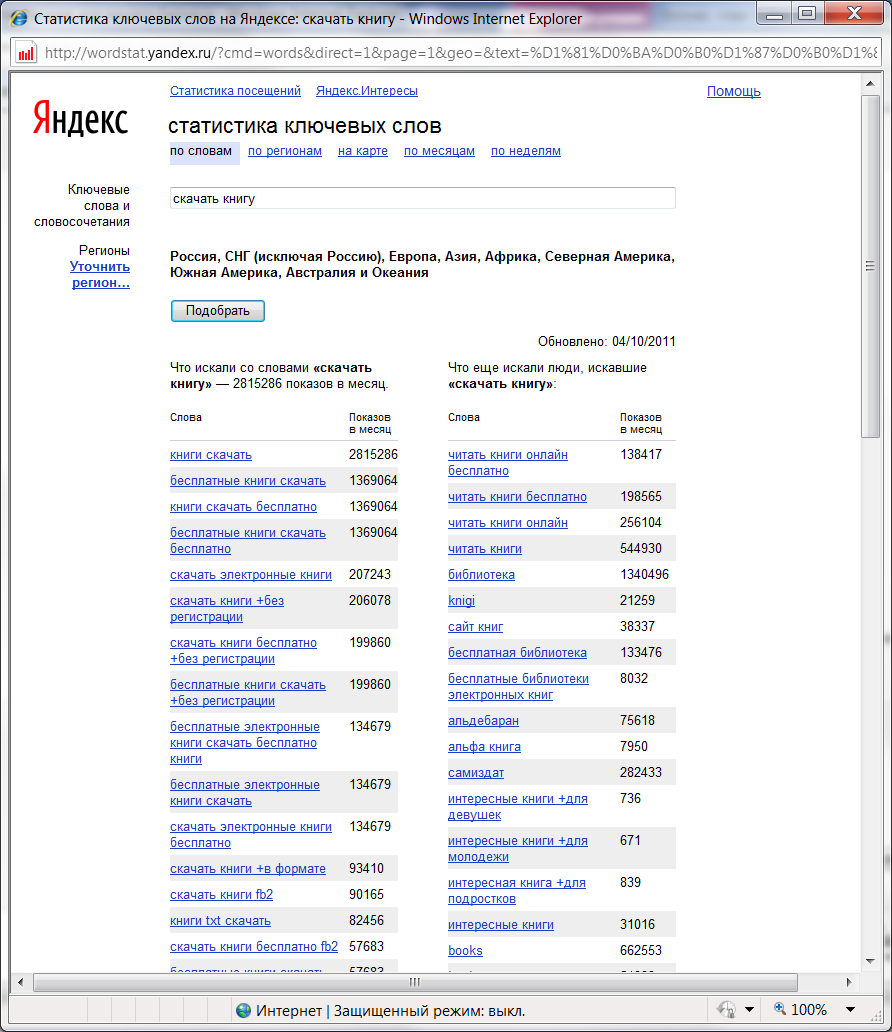The height and width of the screenshot is (1032, 892).
Task: Open the 'Статистика посещений' link
Action: 235,91
